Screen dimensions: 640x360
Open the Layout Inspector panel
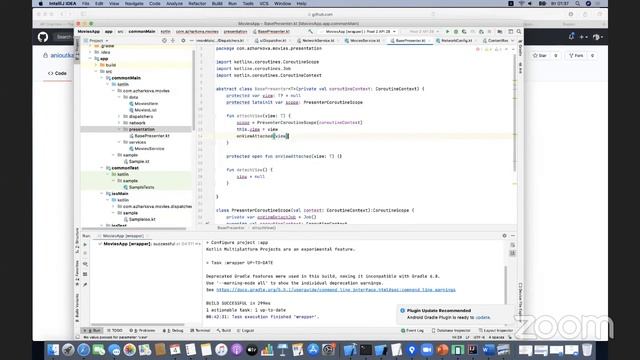pos(496,330)
